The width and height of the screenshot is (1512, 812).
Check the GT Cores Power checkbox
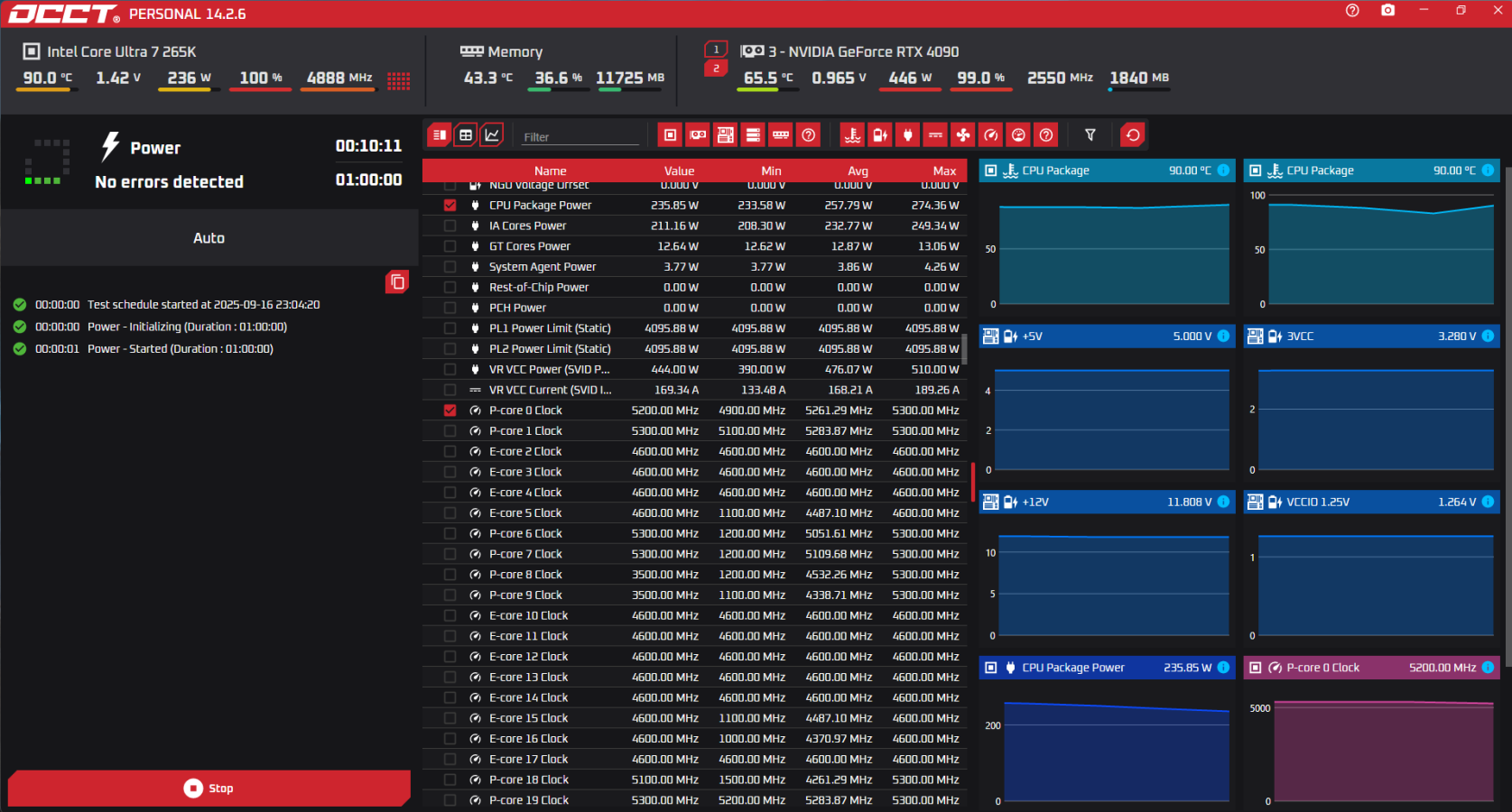[450, 246]
